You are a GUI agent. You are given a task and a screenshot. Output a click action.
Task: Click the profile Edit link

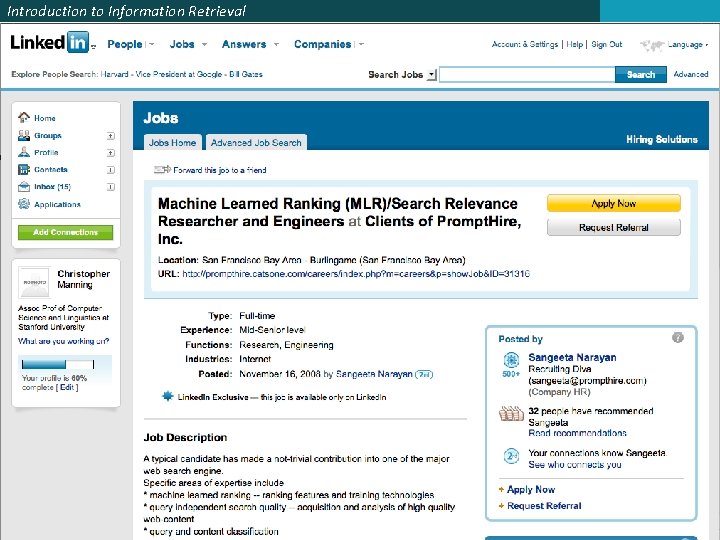click(x=67, y=387)
